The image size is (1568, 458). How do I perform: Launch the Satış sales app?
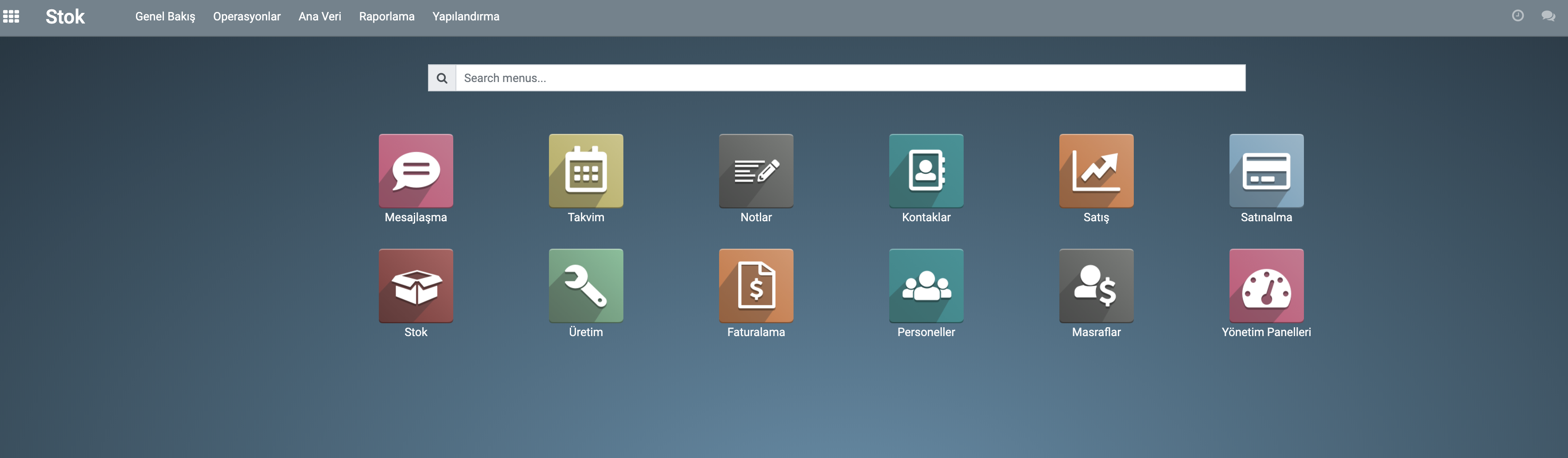coord(1096,171)
